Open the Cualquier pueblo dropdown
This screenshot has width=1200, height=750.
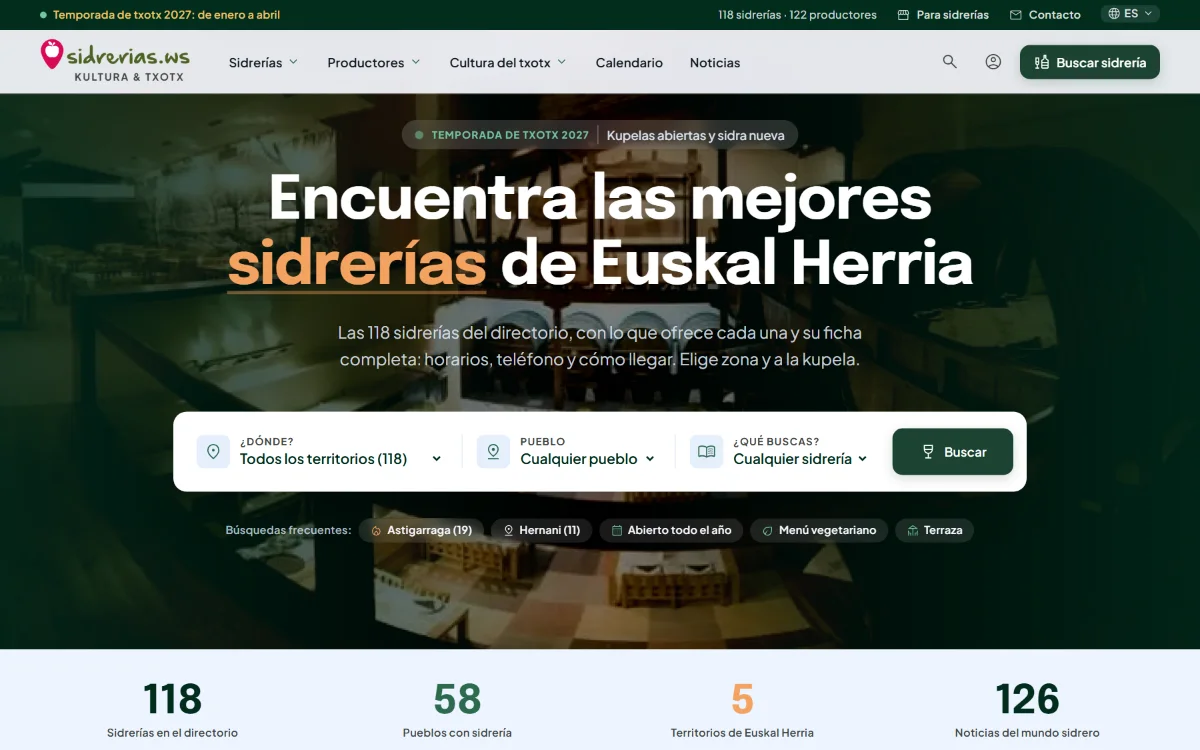[x=587, y=459]
